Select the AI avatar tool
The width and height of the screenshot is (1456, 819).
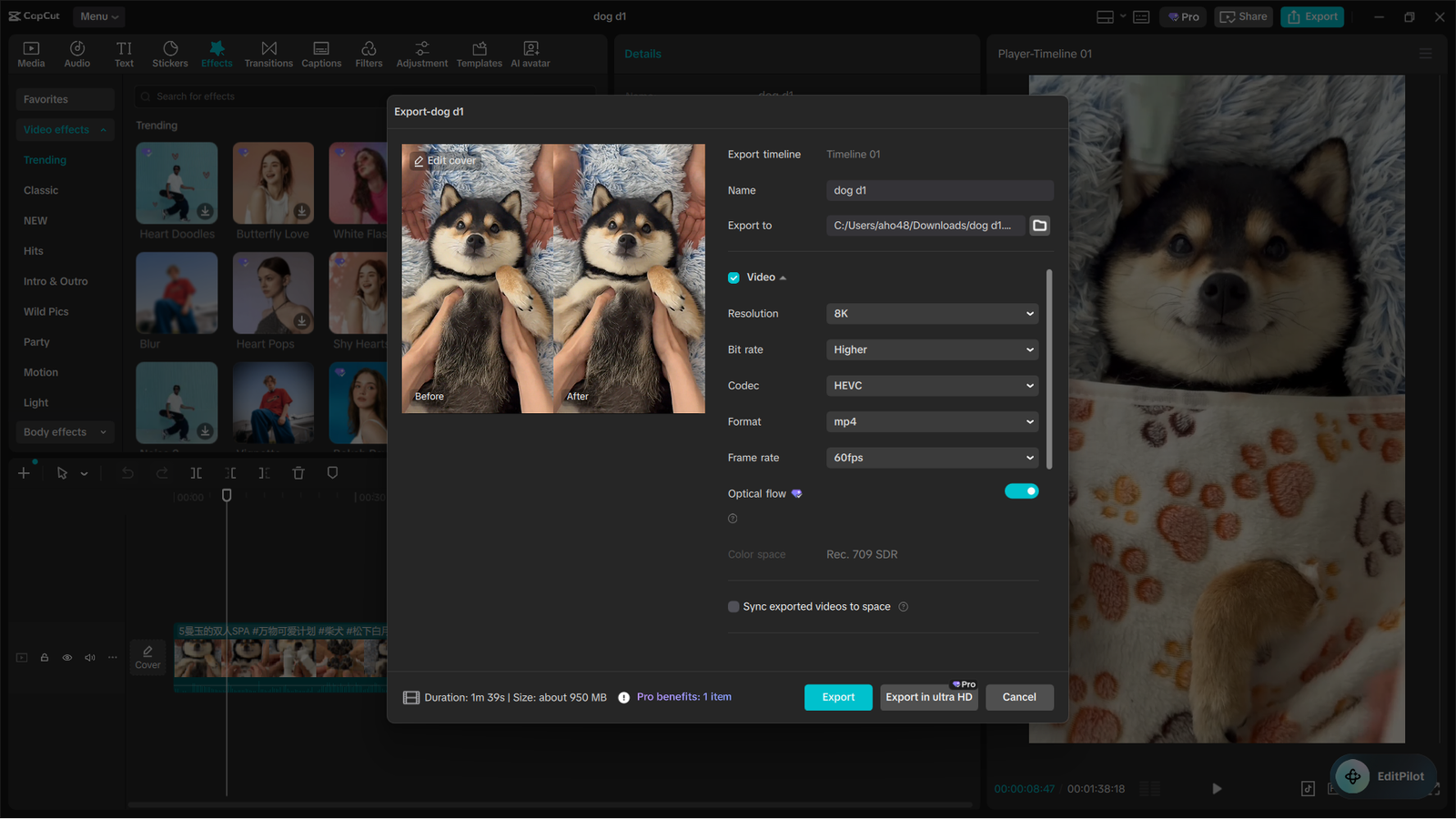(530, 53)
